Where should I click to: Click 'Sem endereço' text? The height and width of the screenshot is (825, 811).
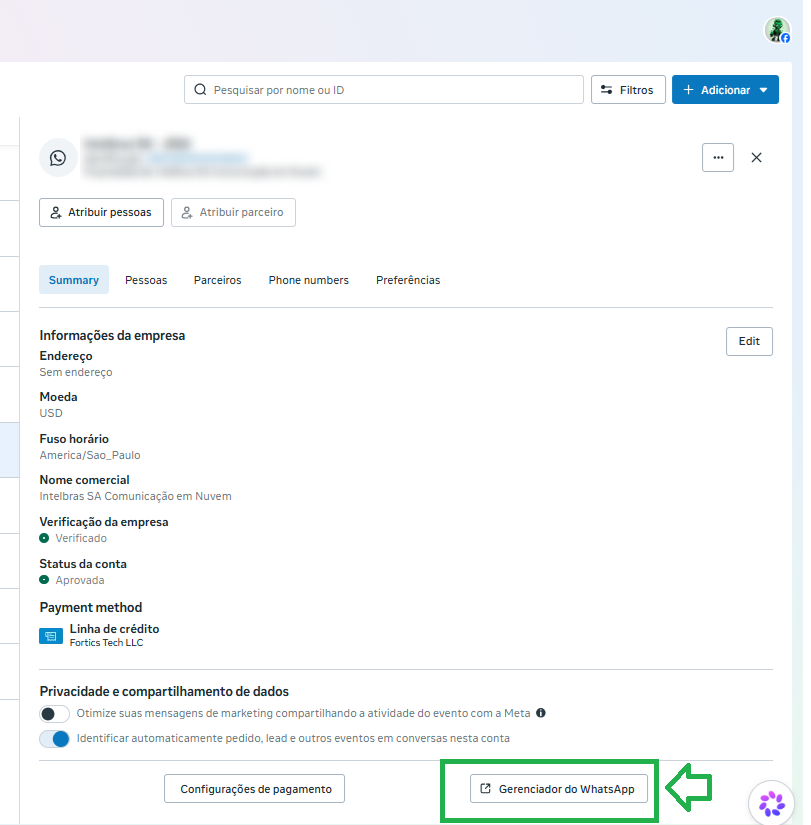click(76, 373)
